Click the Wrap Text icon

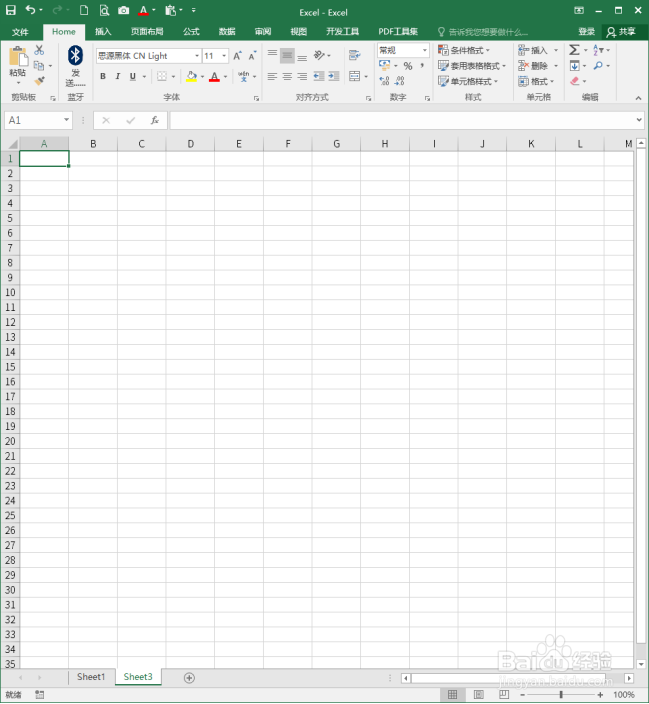coord(354,55)
